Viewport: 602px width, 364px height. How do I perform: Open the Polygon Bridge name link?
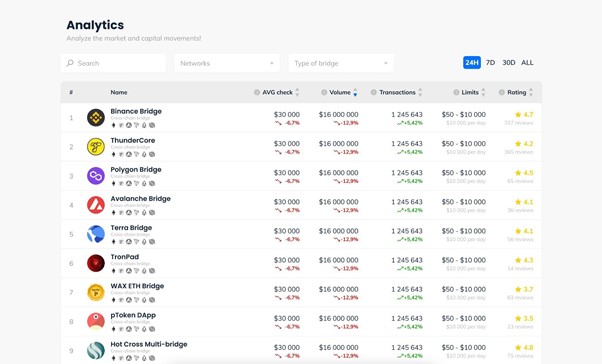coord(136,170)
